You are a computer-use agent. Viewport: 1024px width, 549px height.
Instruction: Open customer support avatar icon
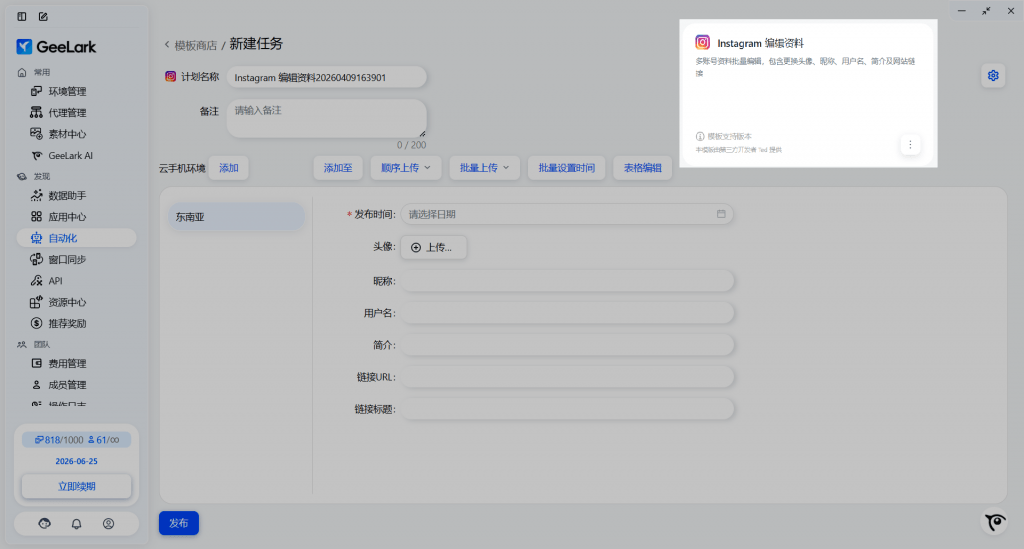coord(44,523)
